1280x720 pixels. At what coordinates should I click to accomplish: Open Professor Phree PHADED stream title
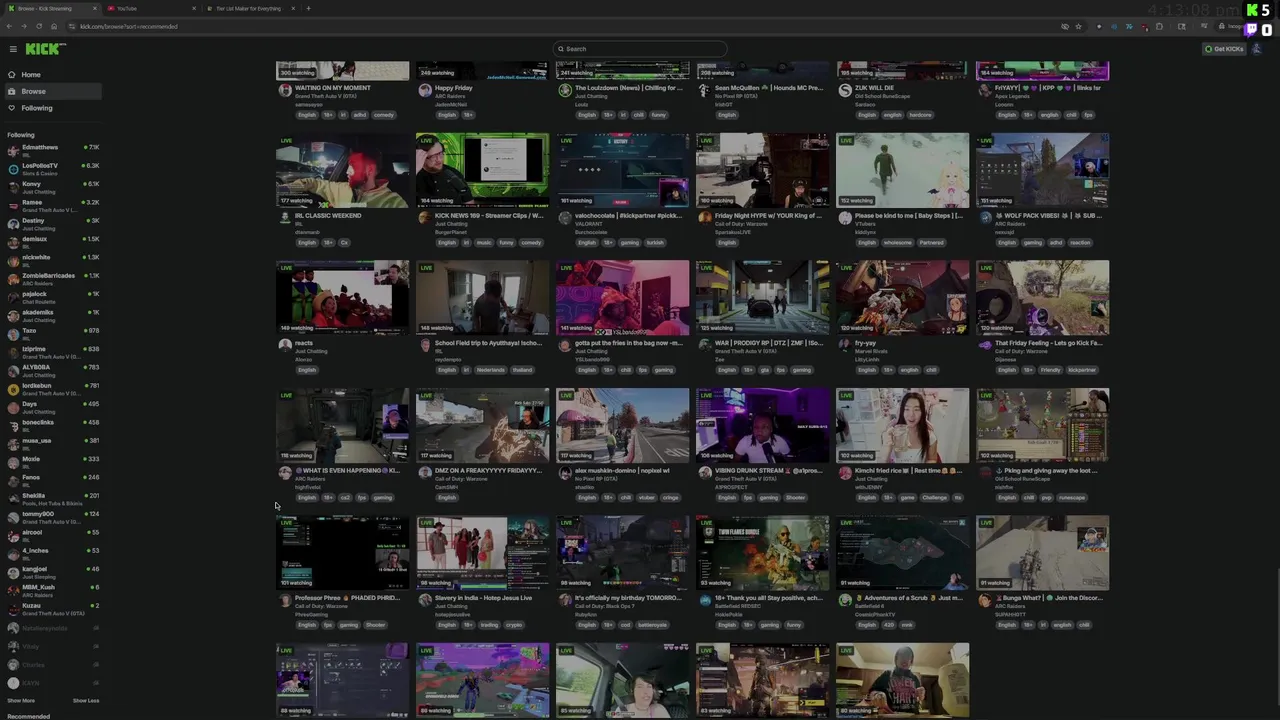[347, 598]
